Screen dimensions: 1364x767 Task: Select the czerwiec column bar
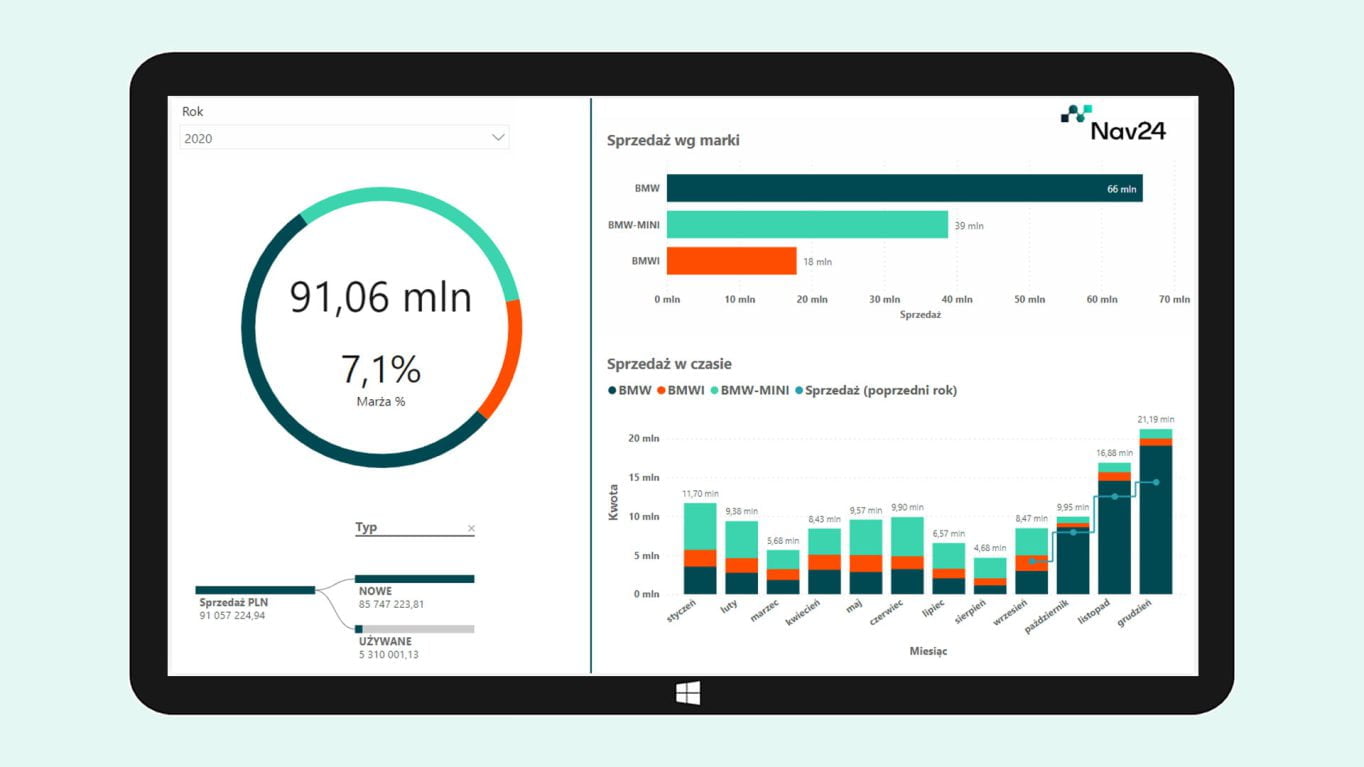[907, 555]
